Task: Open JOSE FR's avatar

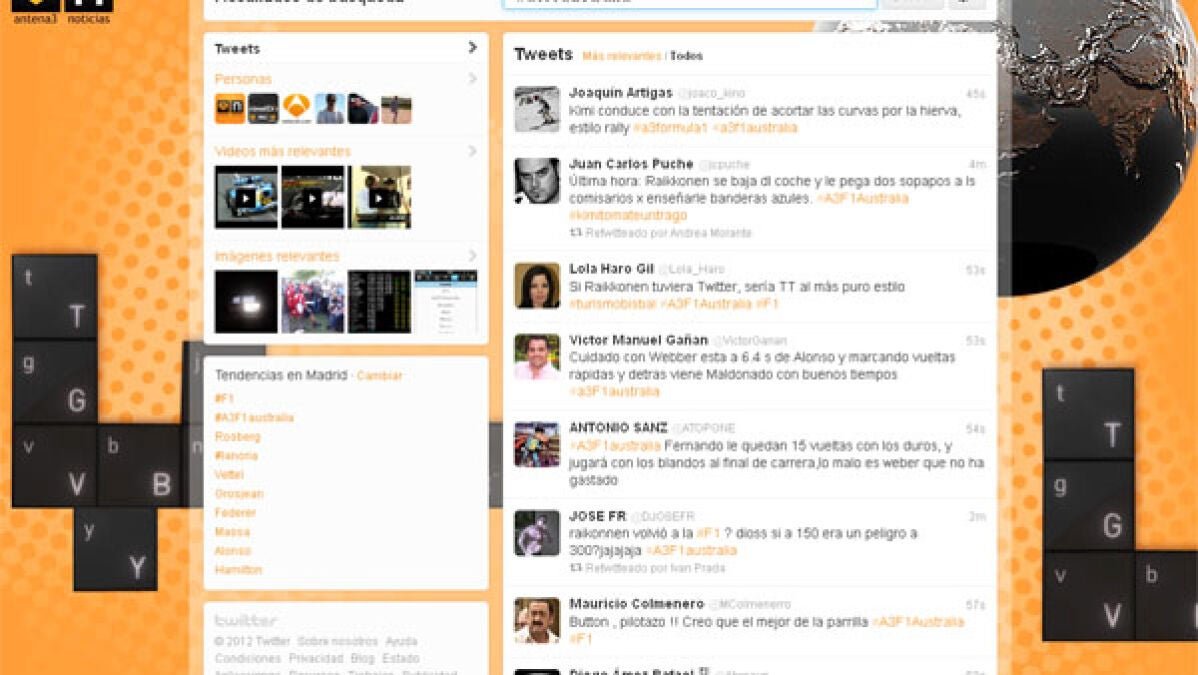Action: (x=537, y=533)
